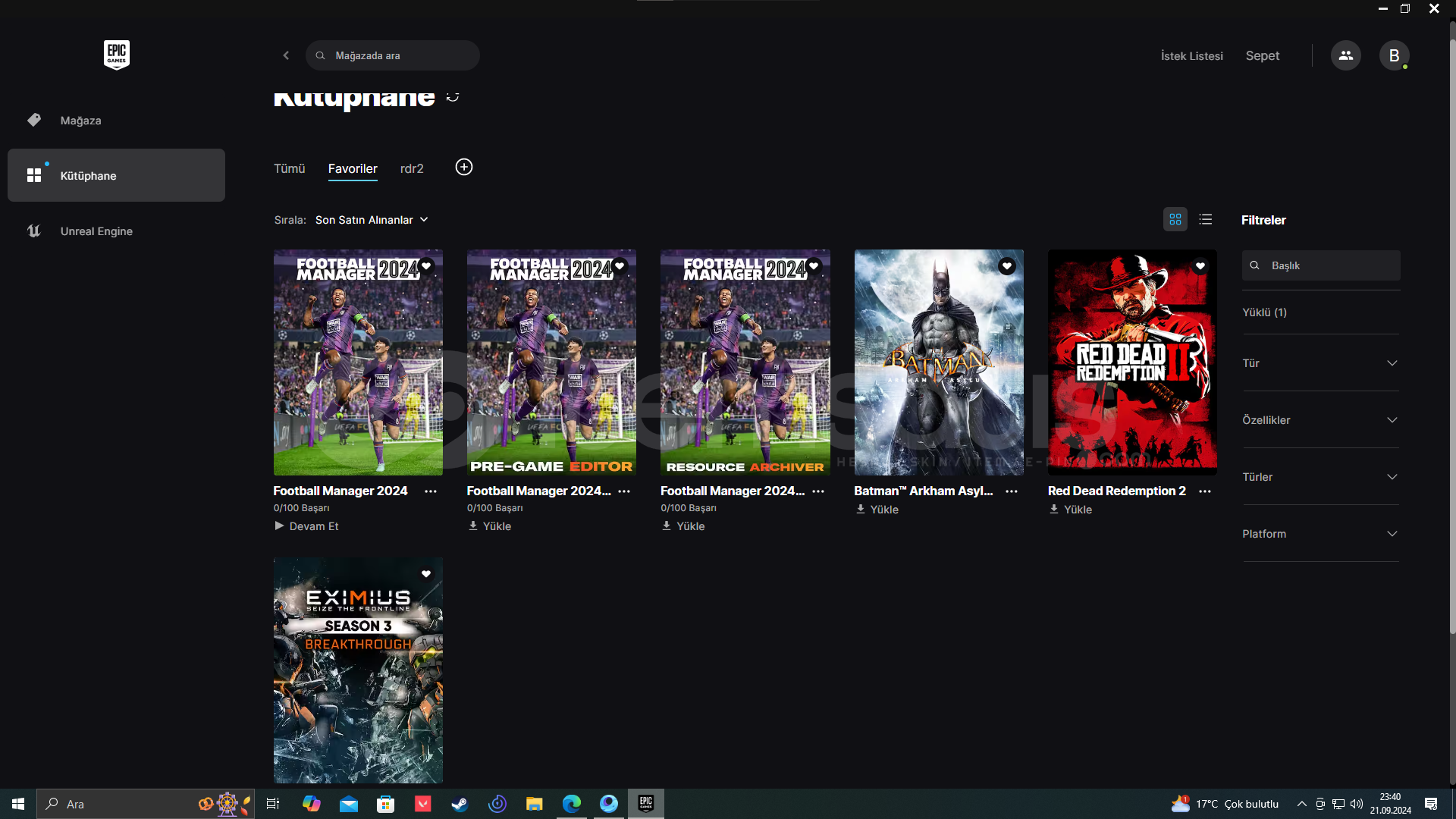
Task: Go back with the left chevron arrow
Action: 286,55
